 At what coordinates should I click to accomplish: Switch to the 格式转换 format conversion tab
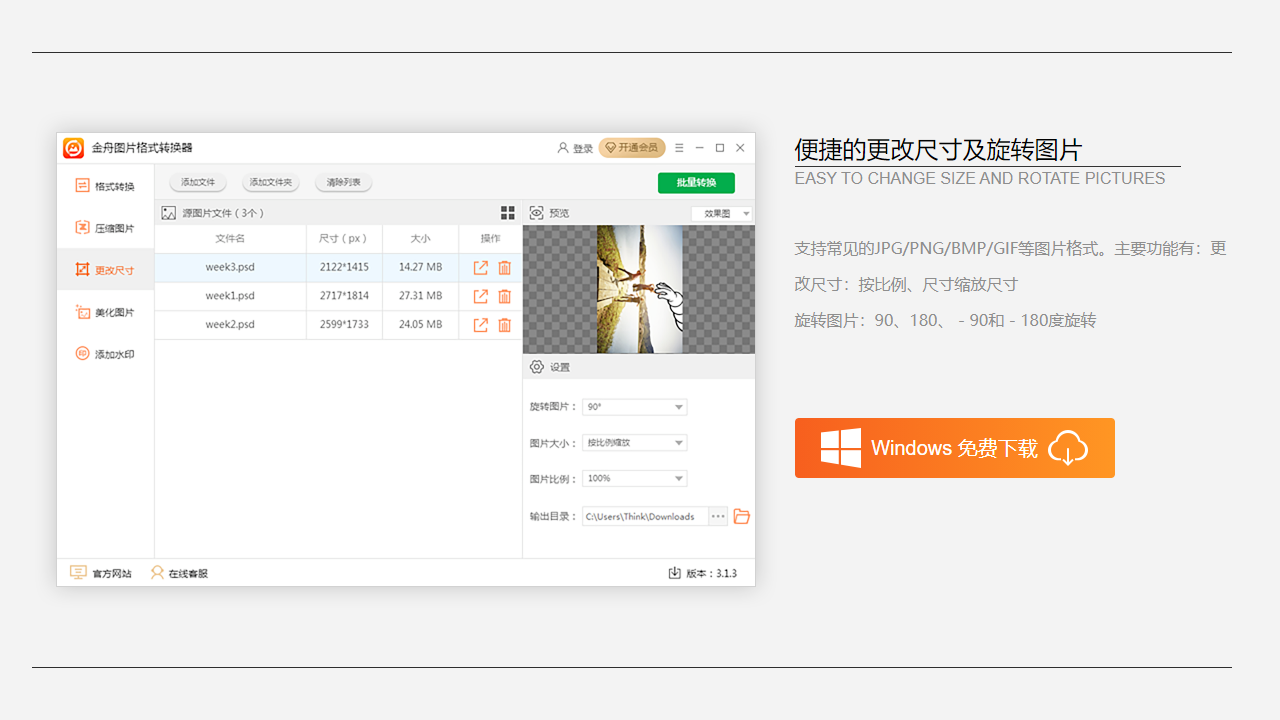(x=105, y=185)
